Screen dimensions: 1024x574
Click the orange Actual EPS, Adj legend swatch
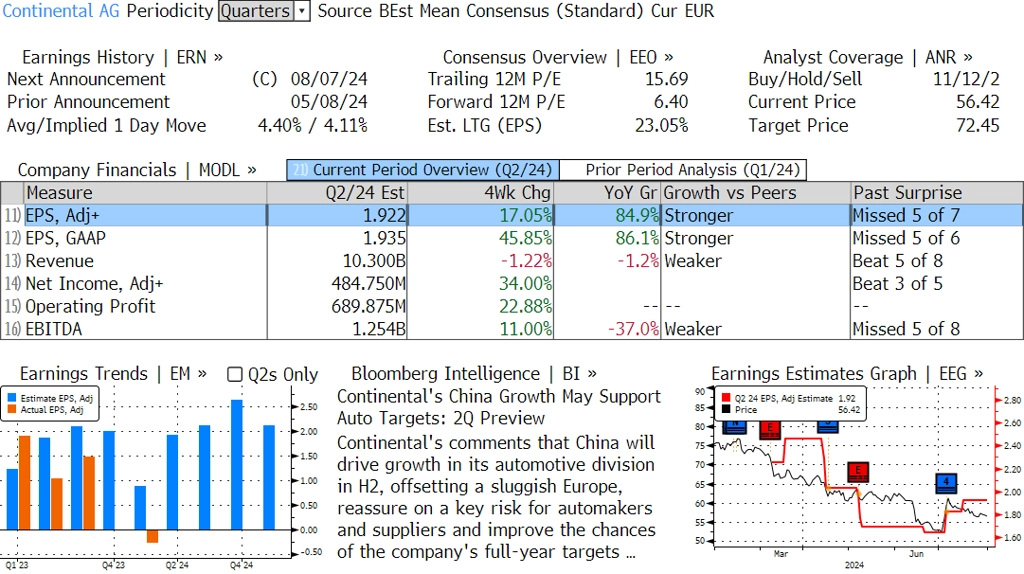click(12, 409)
